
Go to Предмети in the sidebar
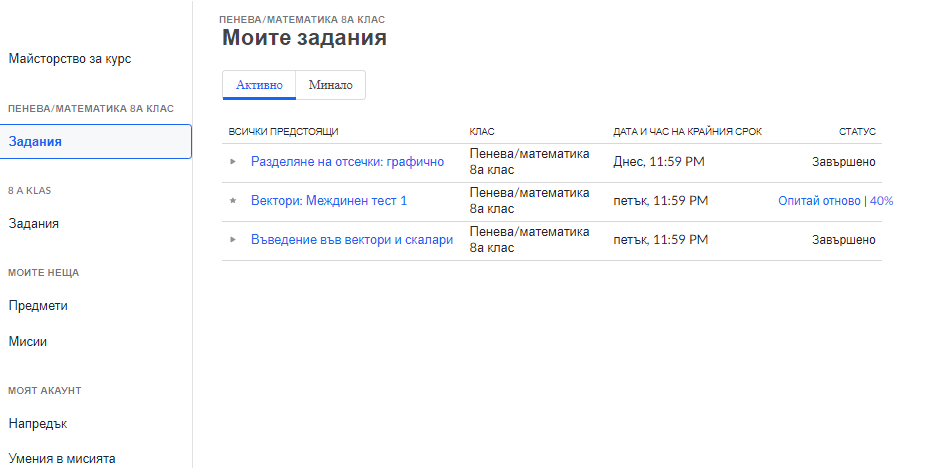click(38, 306)
